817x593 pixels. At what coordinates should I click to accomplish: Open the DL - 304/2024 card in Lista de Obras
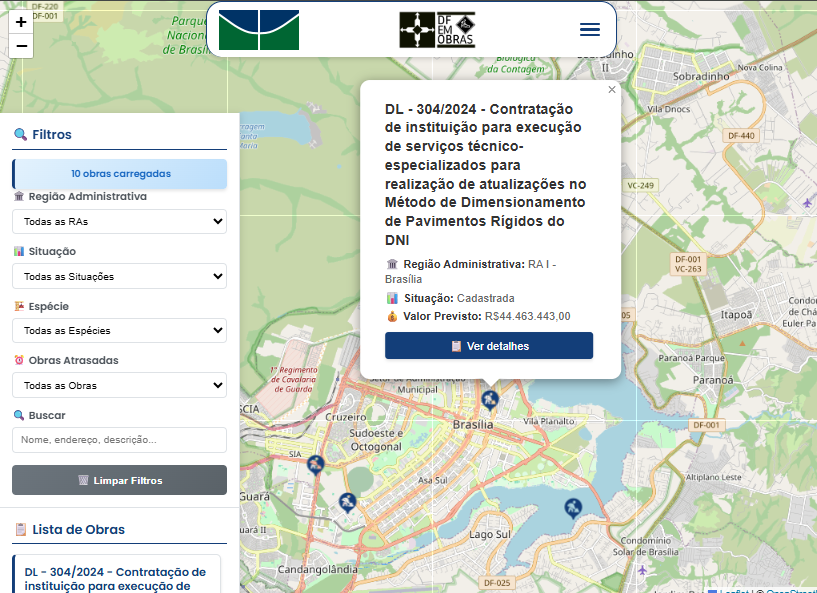[116, 574]
